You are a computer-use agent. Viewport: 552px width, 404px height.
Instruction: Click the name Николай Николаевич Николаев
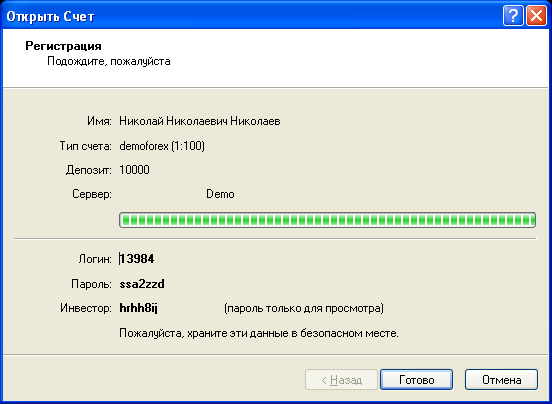point(200,121)
